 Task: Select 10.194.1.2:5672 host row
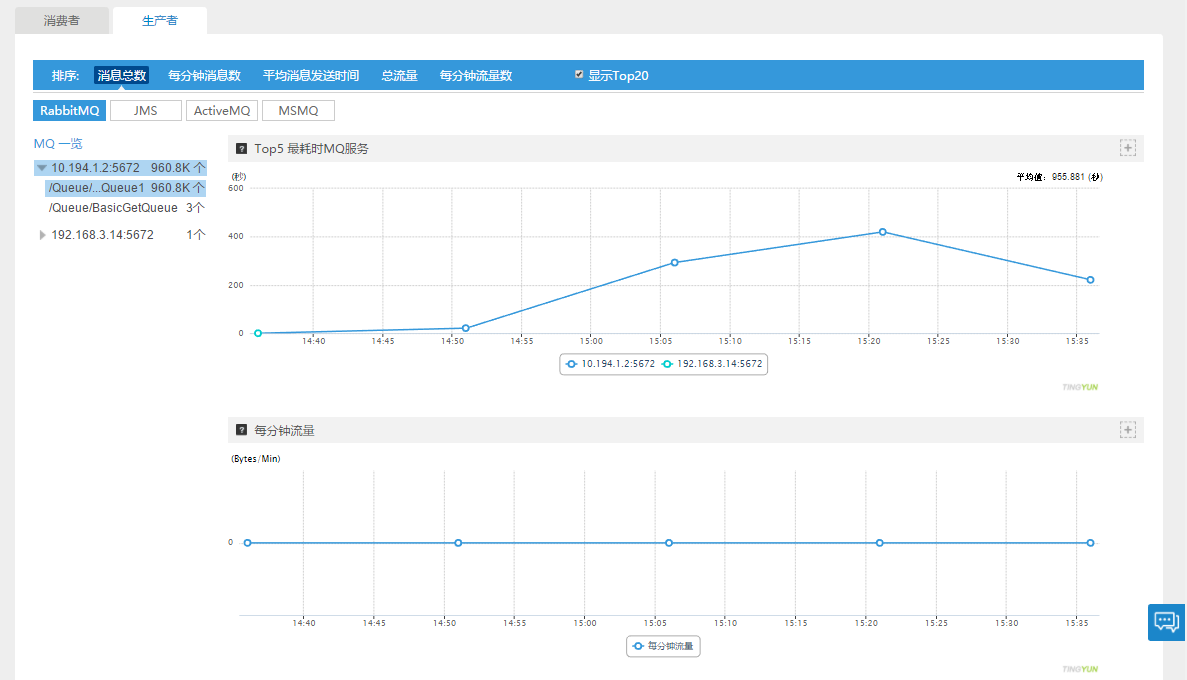point(120,168)
